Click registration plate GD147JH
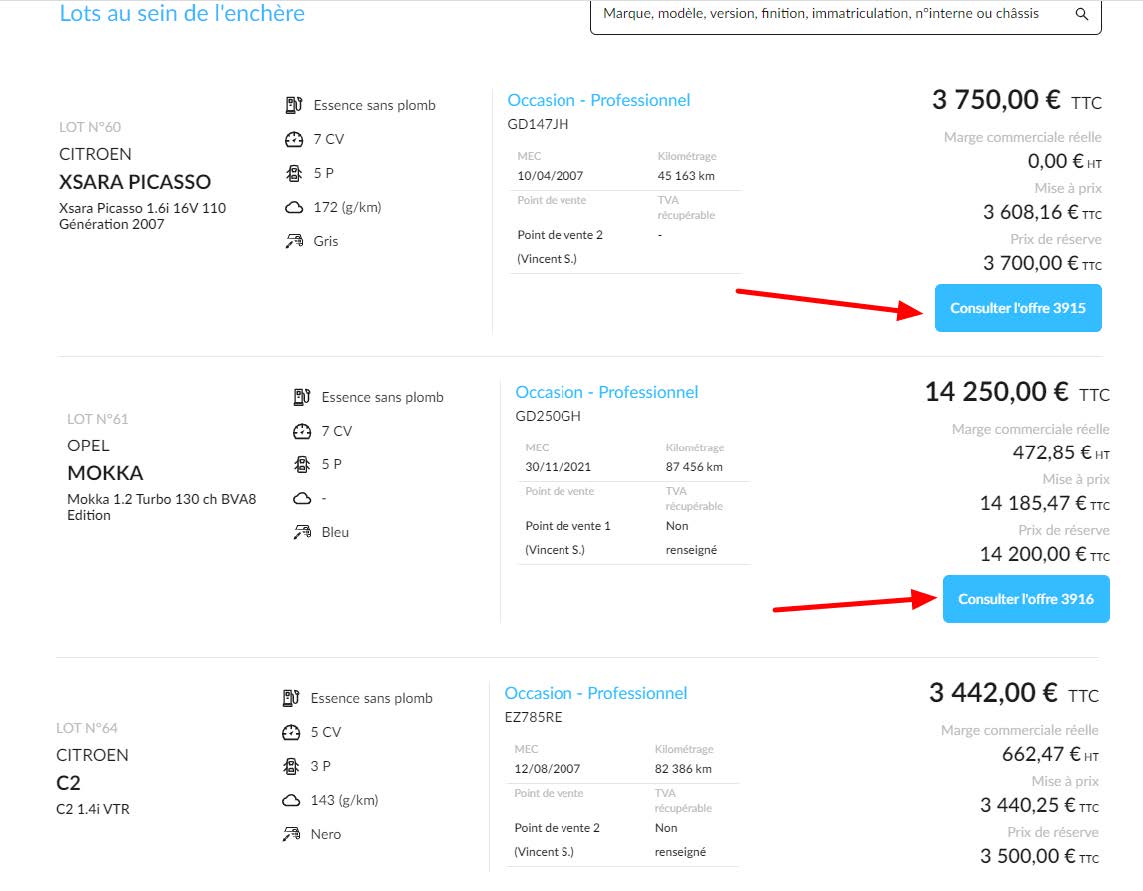Viewport: 1143px width, 891px height. click(x=538, y=124)
